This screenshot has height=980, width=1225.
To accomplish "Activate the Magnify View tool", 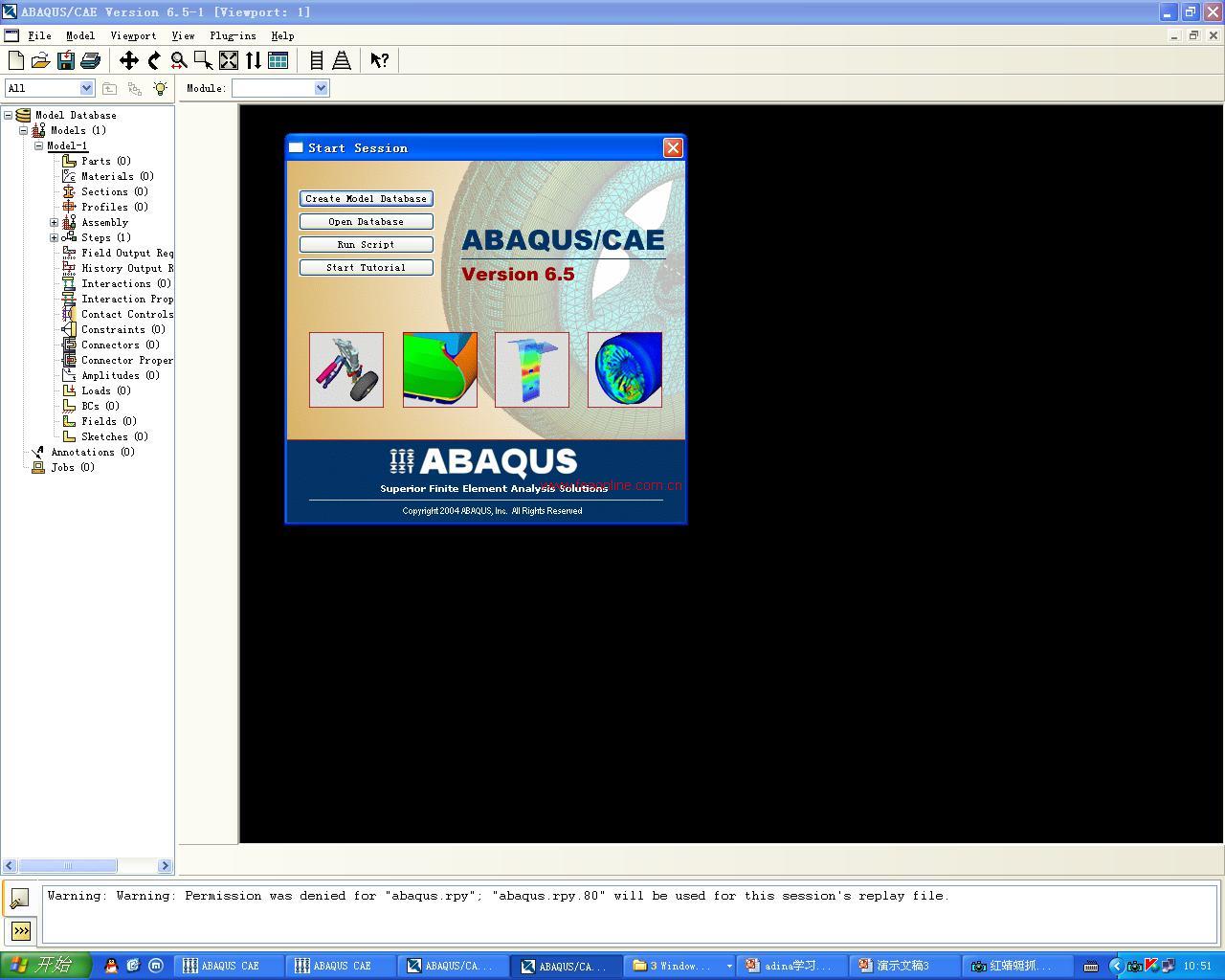I will [x=178, y=60].
